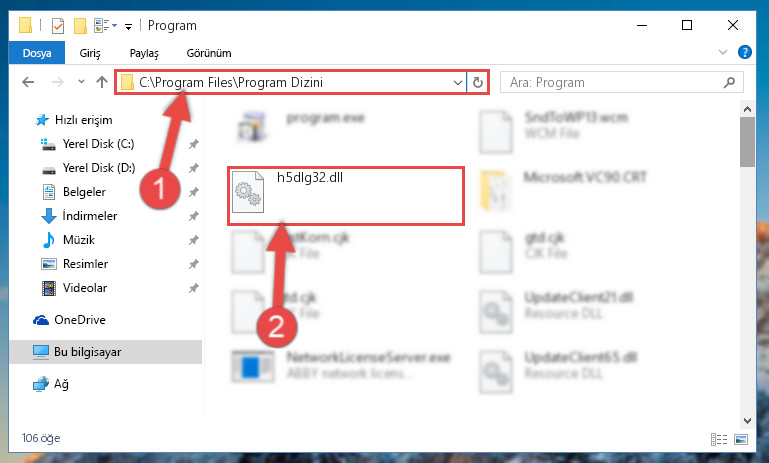The height and width of the screenshot is (463, 769).
Task: Click the search magnifier icon
Action: coord(729,82)
